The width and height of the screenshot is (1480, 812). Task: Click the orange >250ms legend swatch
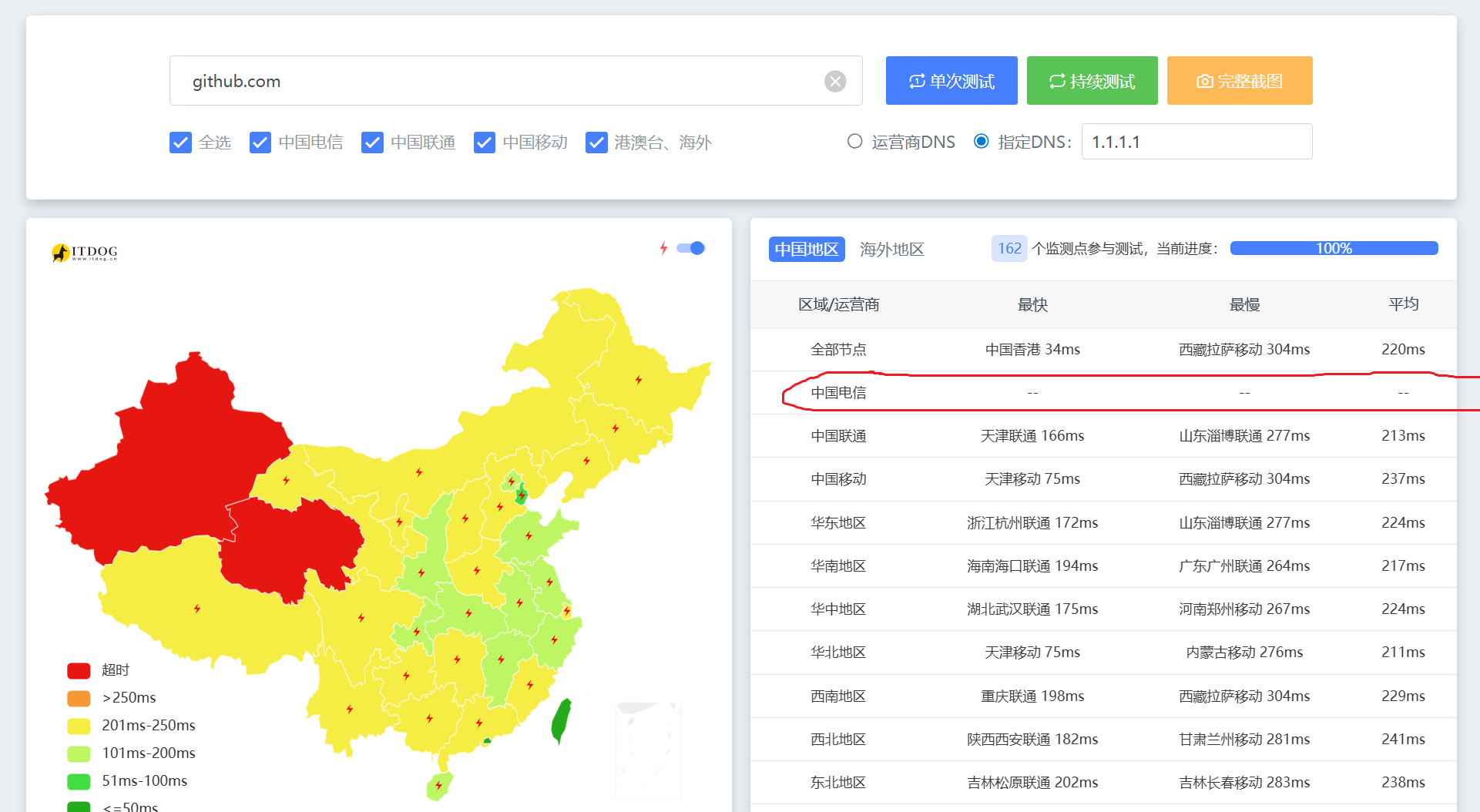pyautogui.click(x=79, y=698)
